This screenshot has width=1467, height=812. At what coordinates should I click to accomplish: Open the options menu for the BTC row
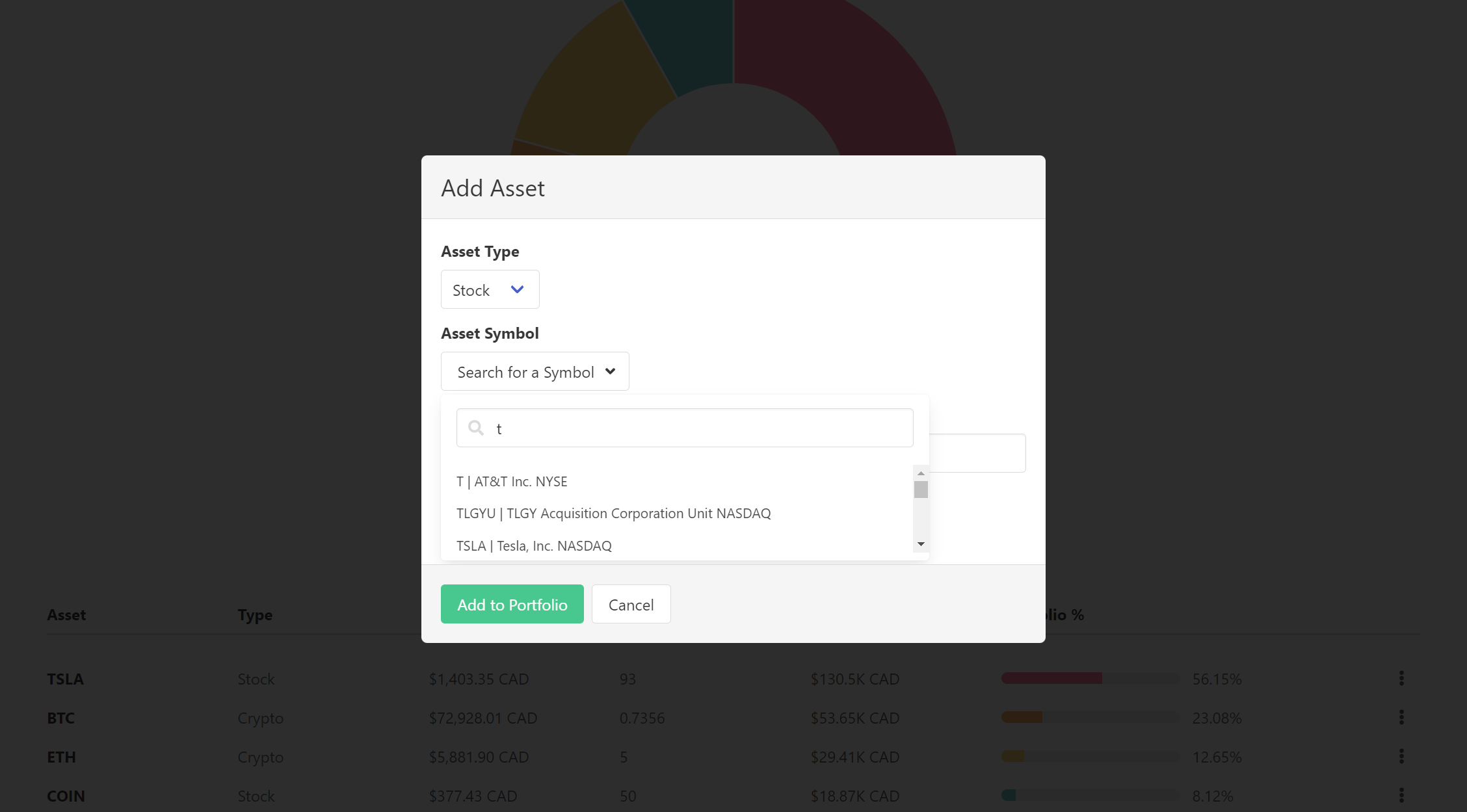pyautogui.click(x=1400, y=717)
